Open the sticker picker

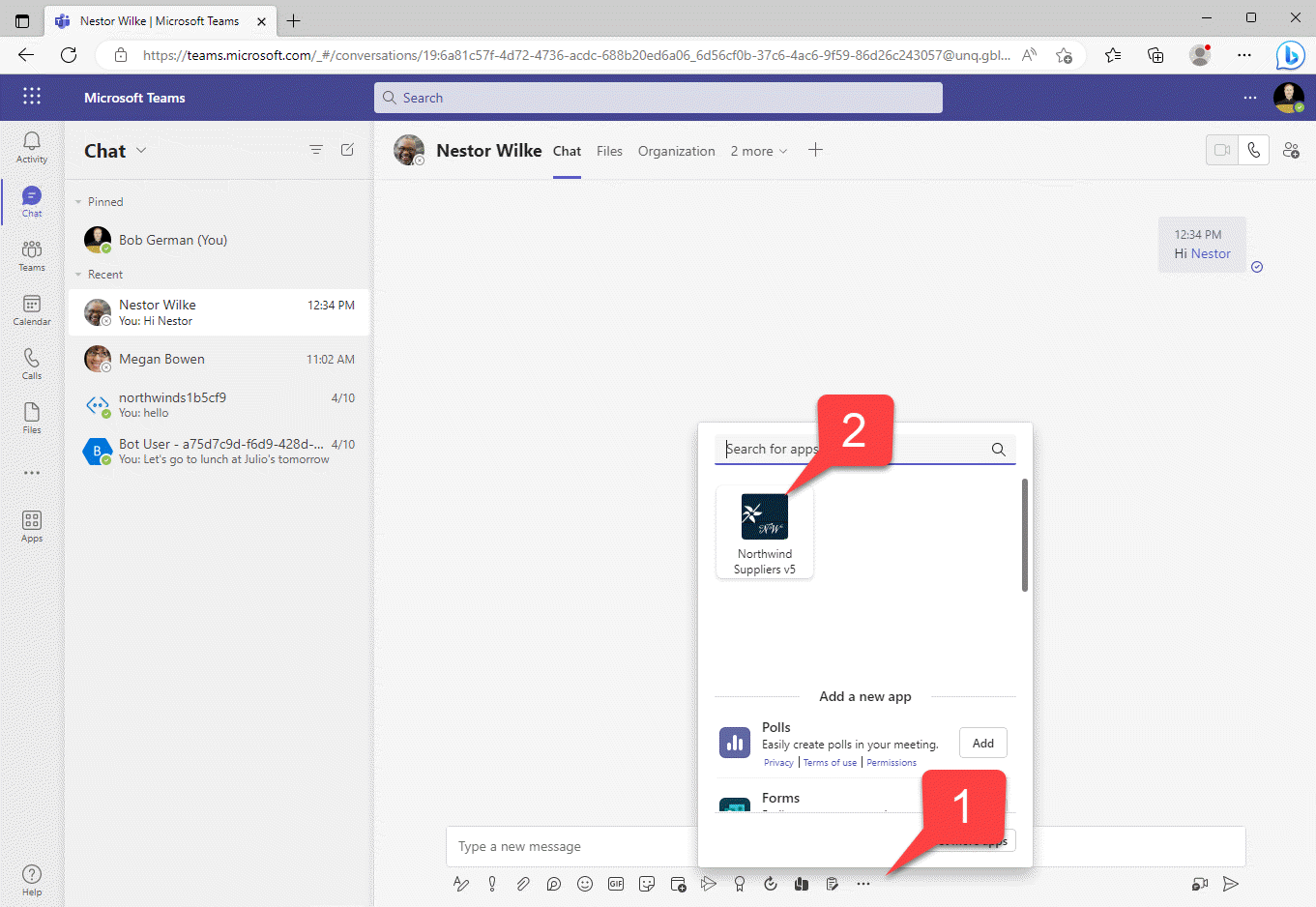click(x=647, y=884)
